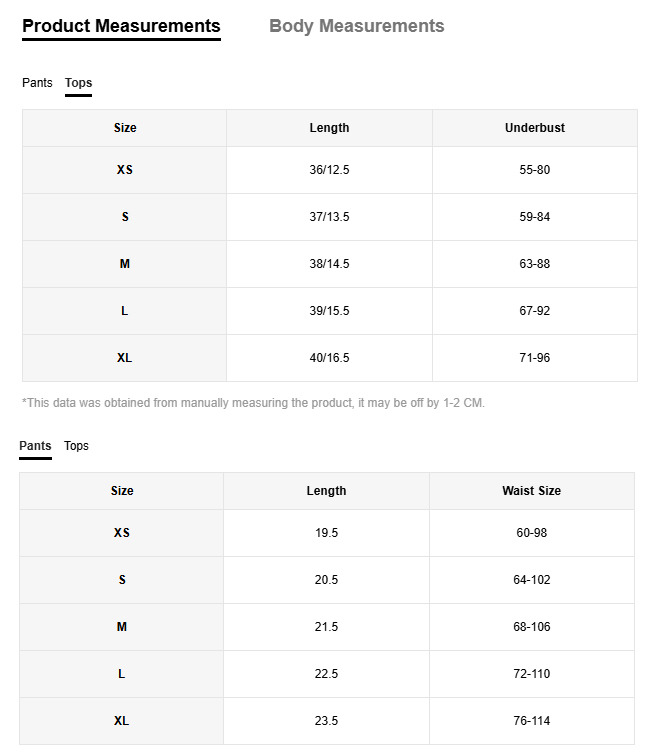This screenshot has height=752, width=648.
Task: Click Underbust column header in tops table
Action: click(x=534, y=128)
